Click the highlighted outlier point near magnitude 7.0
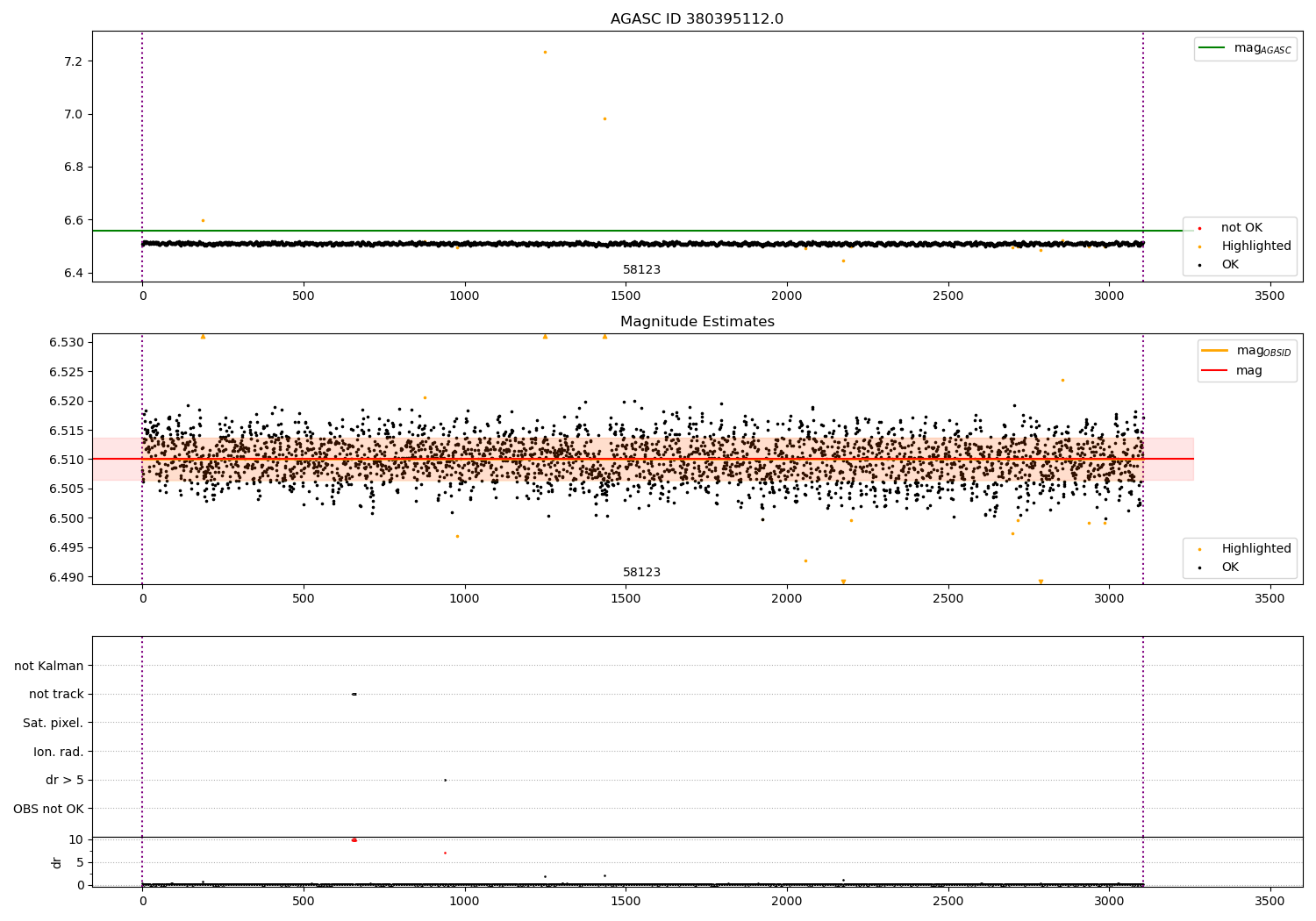Screen dimensions: 1316x921 click(x=604, y=118)
